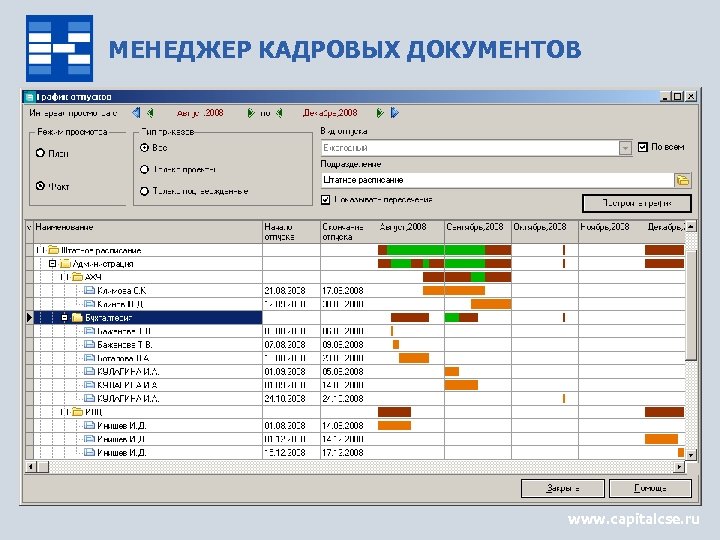
Task: Click the Окончание отпуска column header
Action: (349, 232)
